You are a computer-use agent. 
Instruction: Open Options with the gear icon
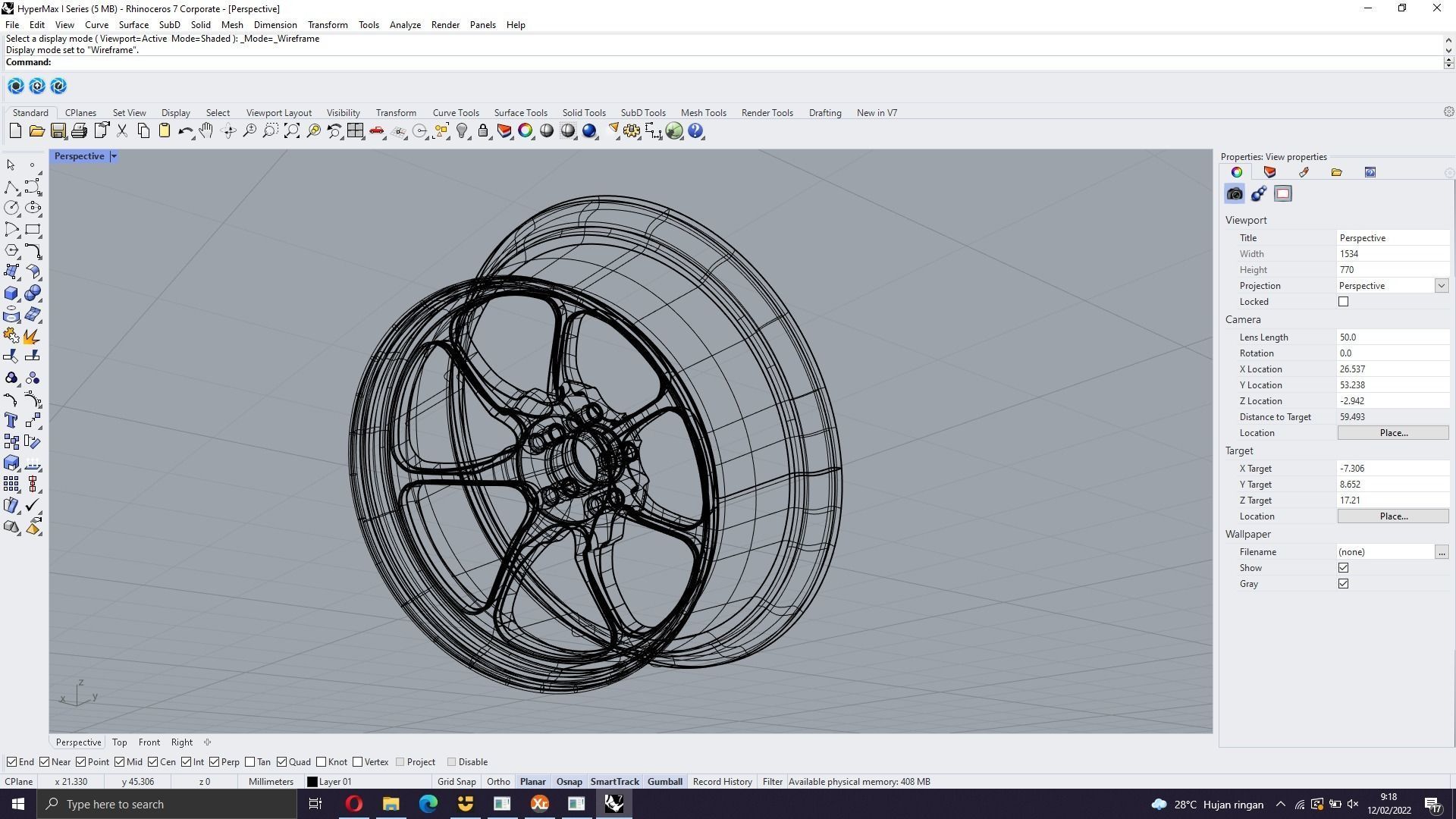632,131
